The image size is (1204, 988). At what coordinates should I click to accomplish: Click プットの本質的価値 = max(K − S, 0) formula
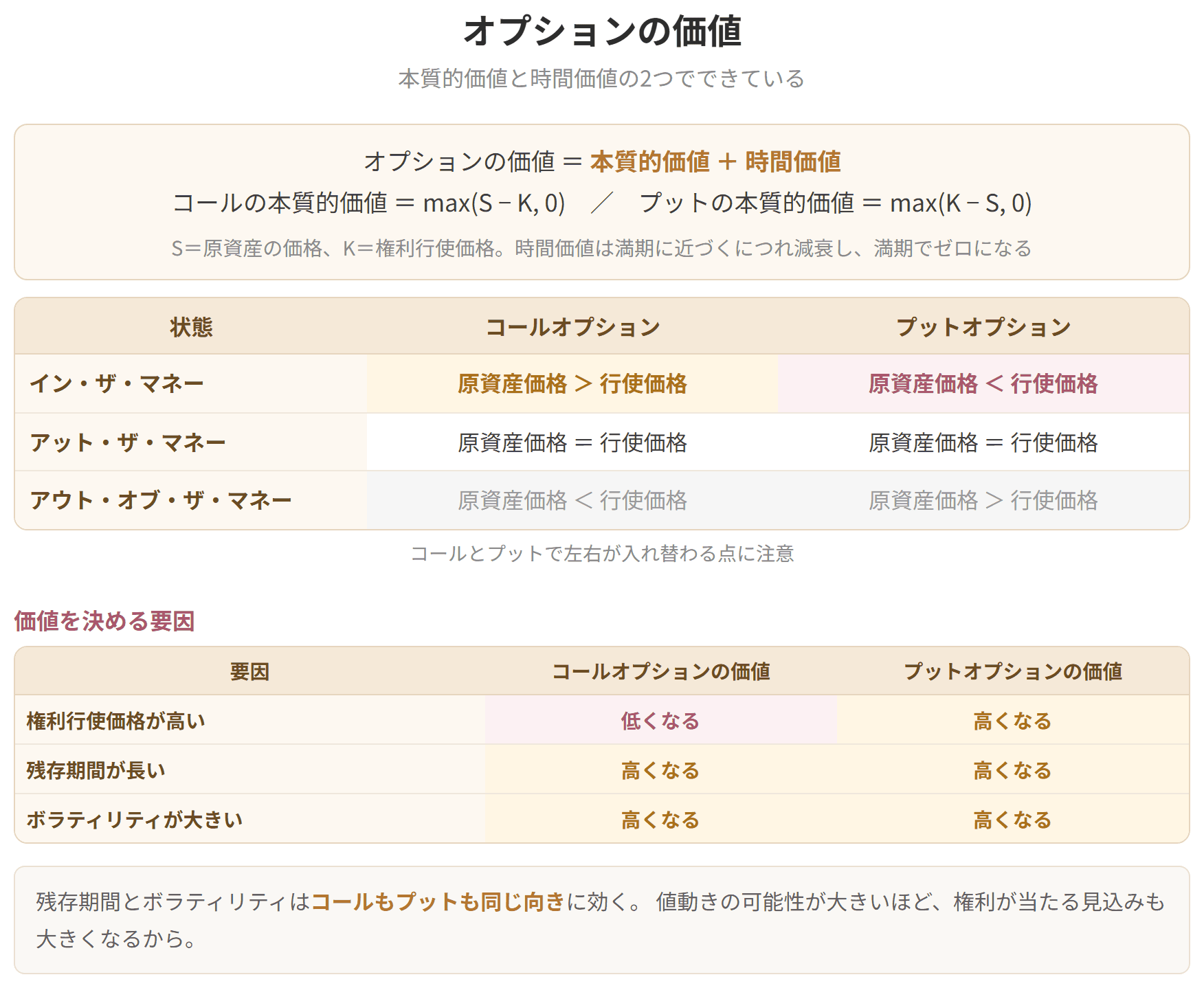click(836, 203)
